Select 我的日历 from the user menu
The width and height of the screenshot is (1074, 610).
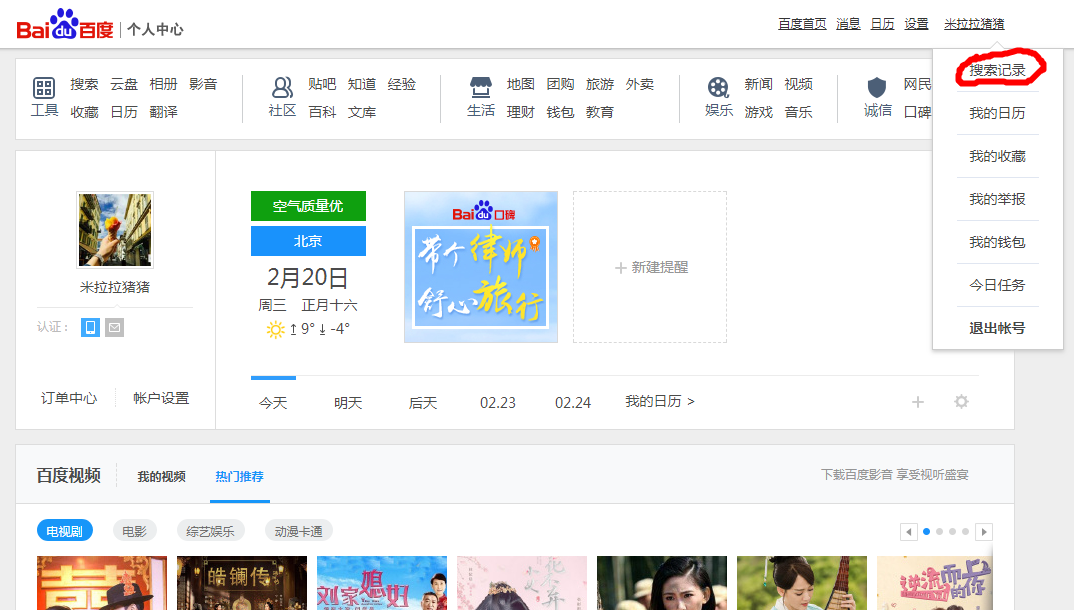(x=997, y=113)
